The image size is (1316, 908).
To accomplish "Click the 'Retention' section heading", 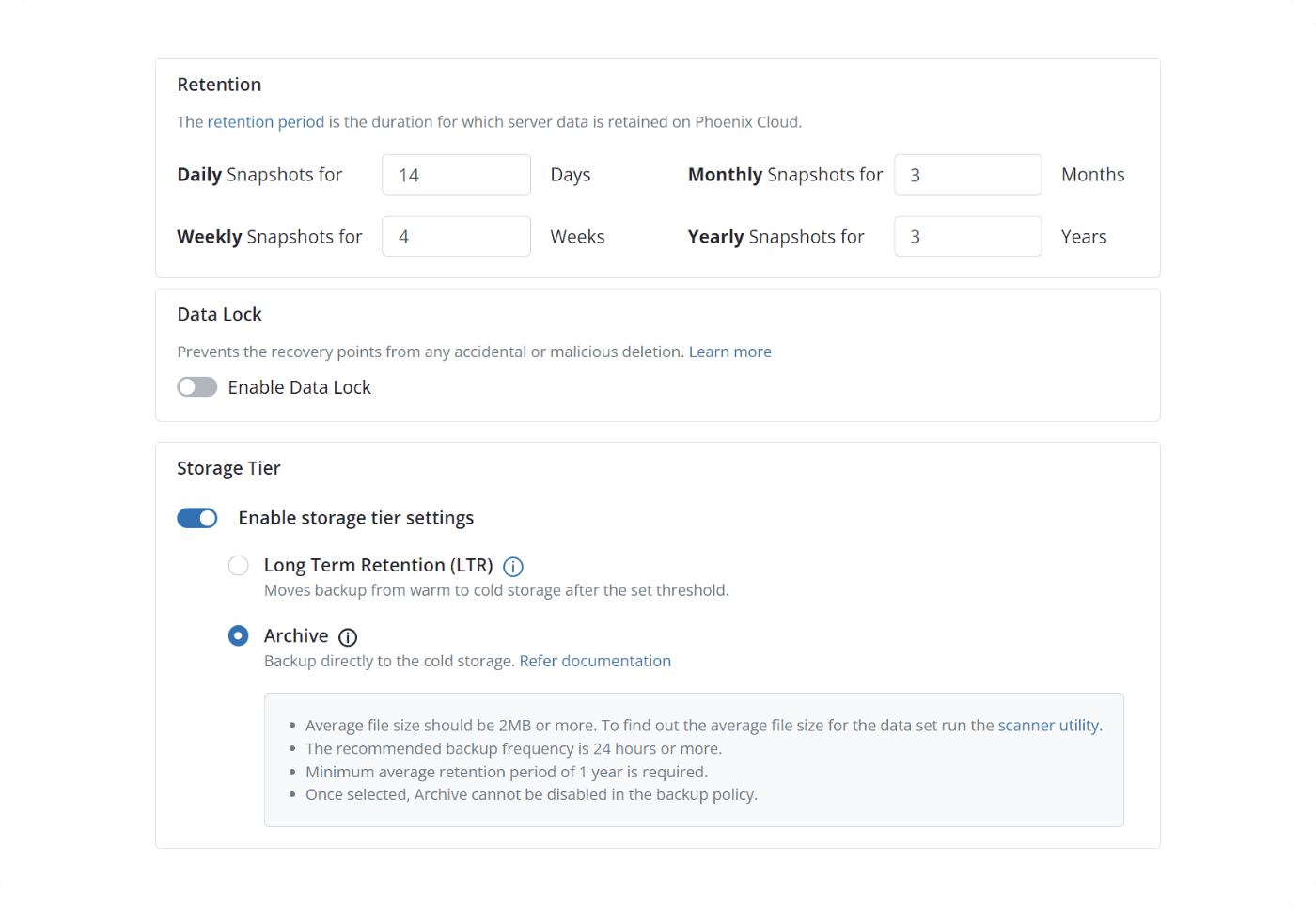I will (219, 85).
